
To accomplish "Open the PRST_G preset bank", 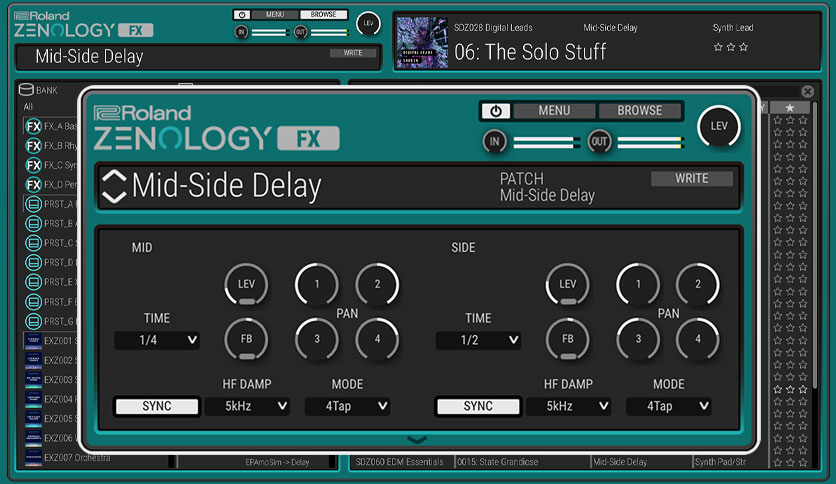I will click(34, 321).
